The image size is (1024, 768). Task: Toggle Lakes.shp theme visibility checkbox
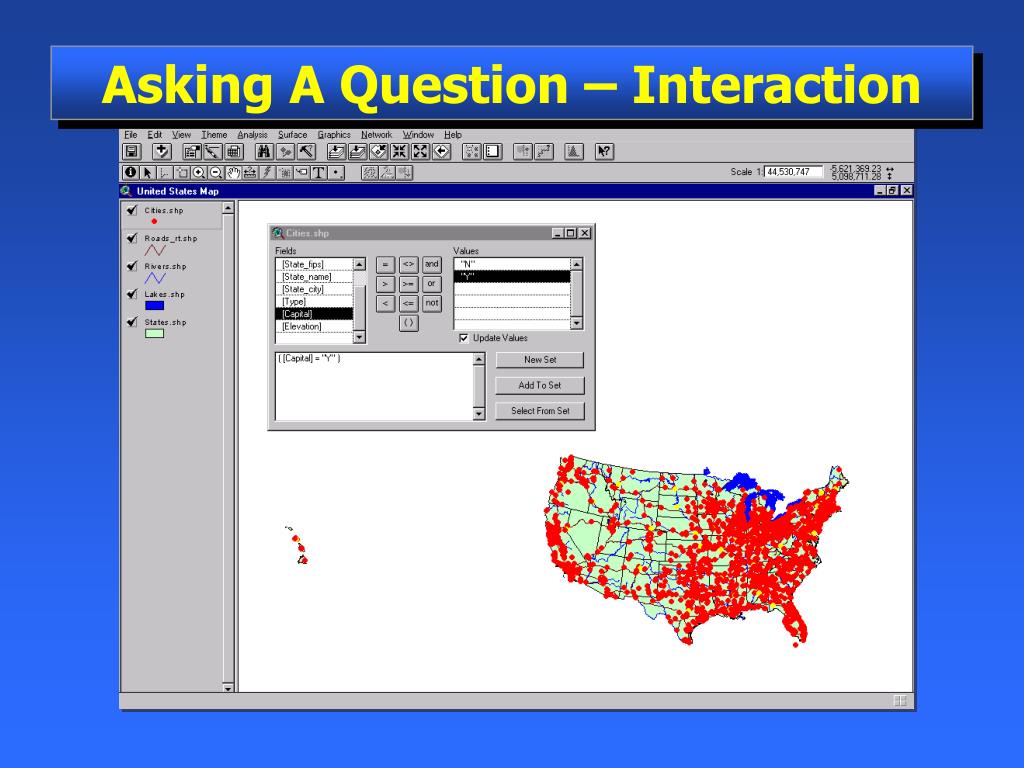132,295
